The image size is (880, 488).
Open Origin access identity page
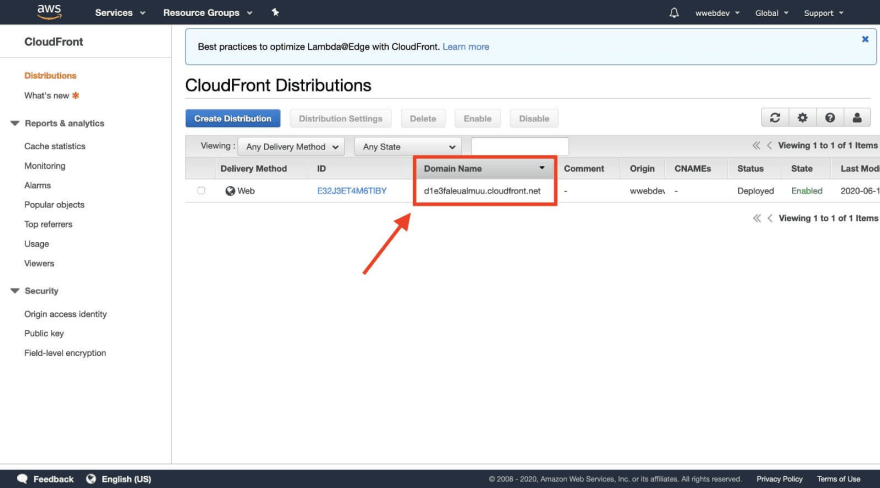tap(65, 314)
